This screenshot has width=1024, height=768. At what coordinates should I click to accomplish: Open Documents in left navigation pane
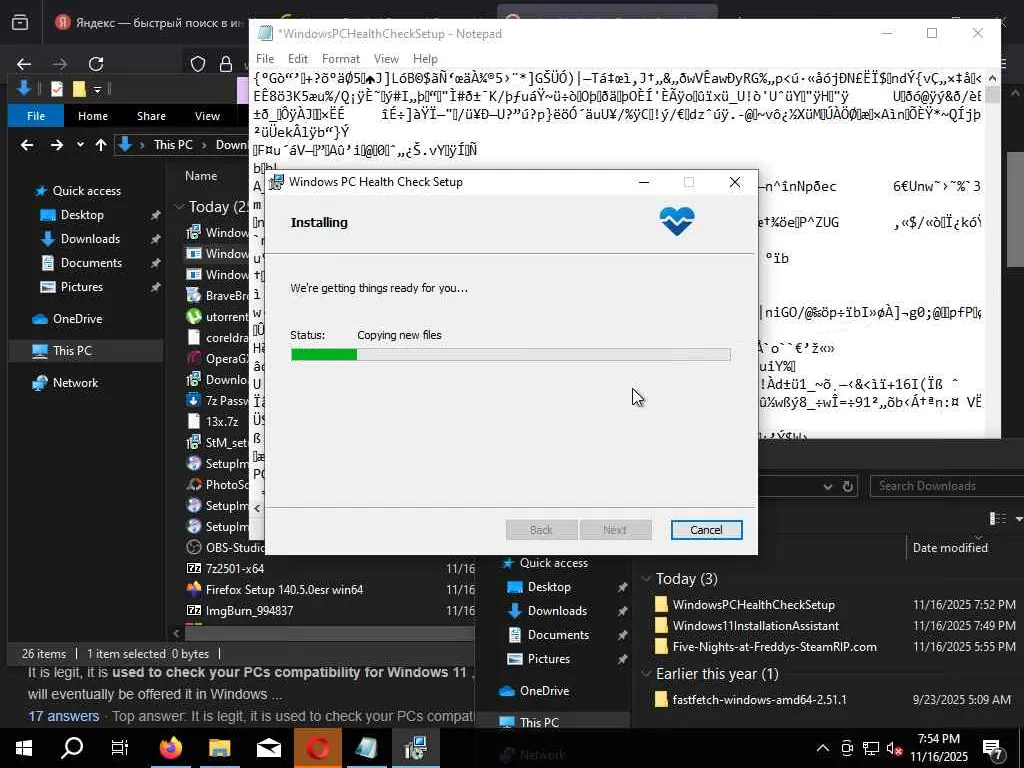tap(91, 263)
